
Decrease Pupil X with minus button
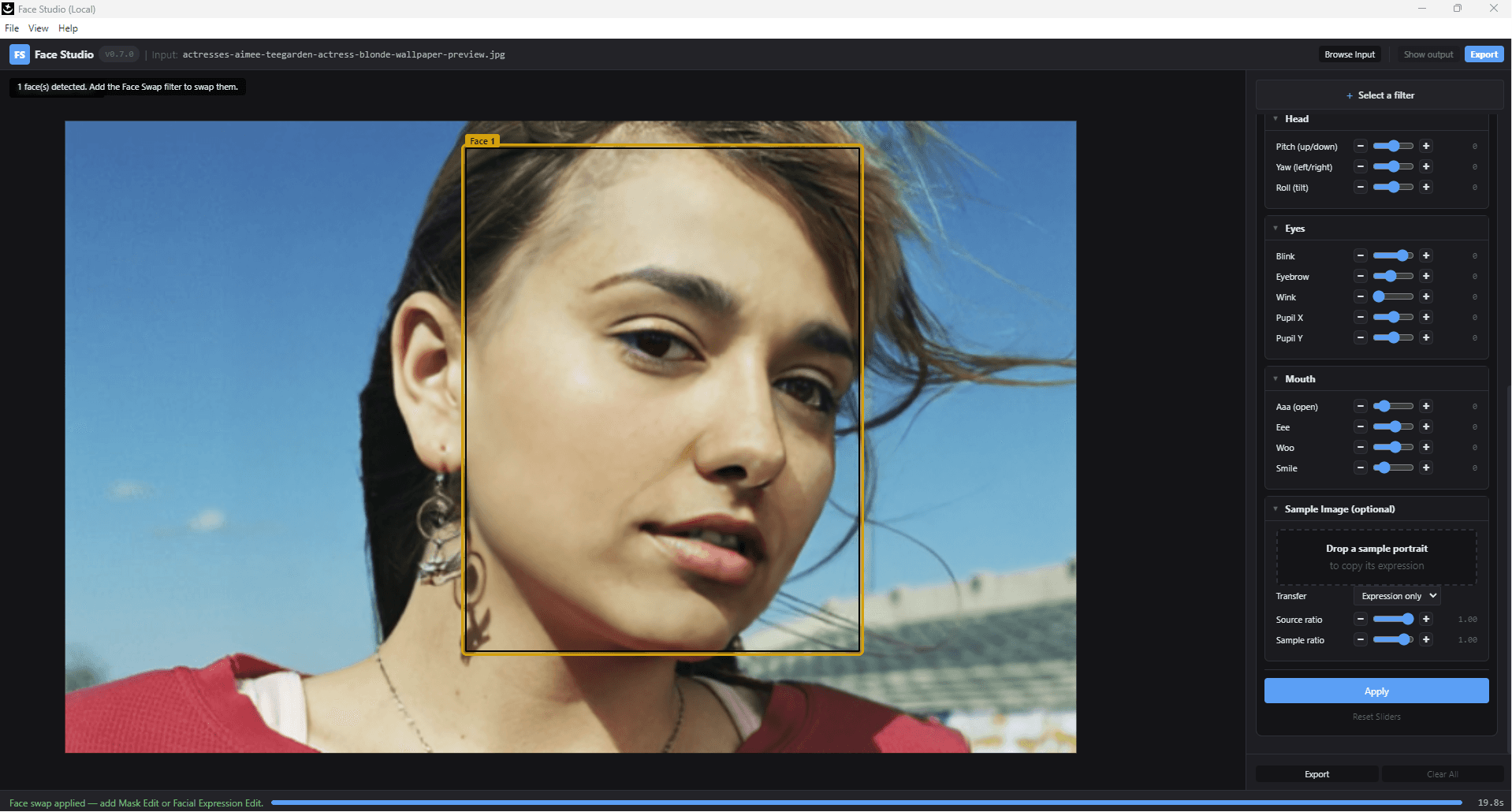click(1361, 318)
